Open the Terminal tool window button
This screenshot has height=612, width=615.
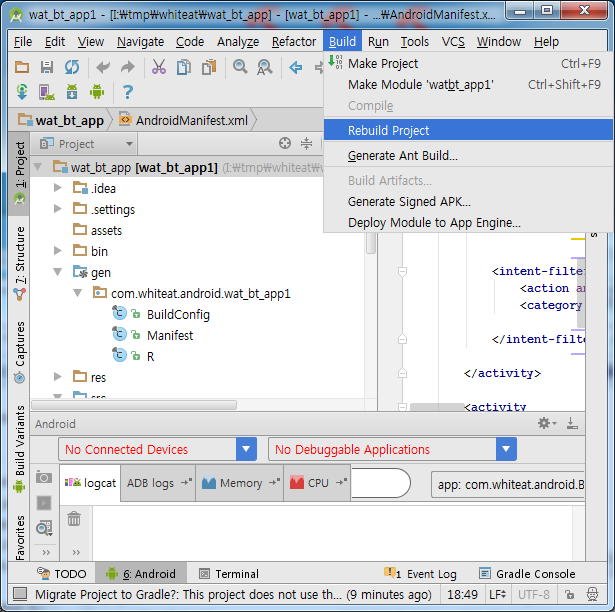coord(229,574)
